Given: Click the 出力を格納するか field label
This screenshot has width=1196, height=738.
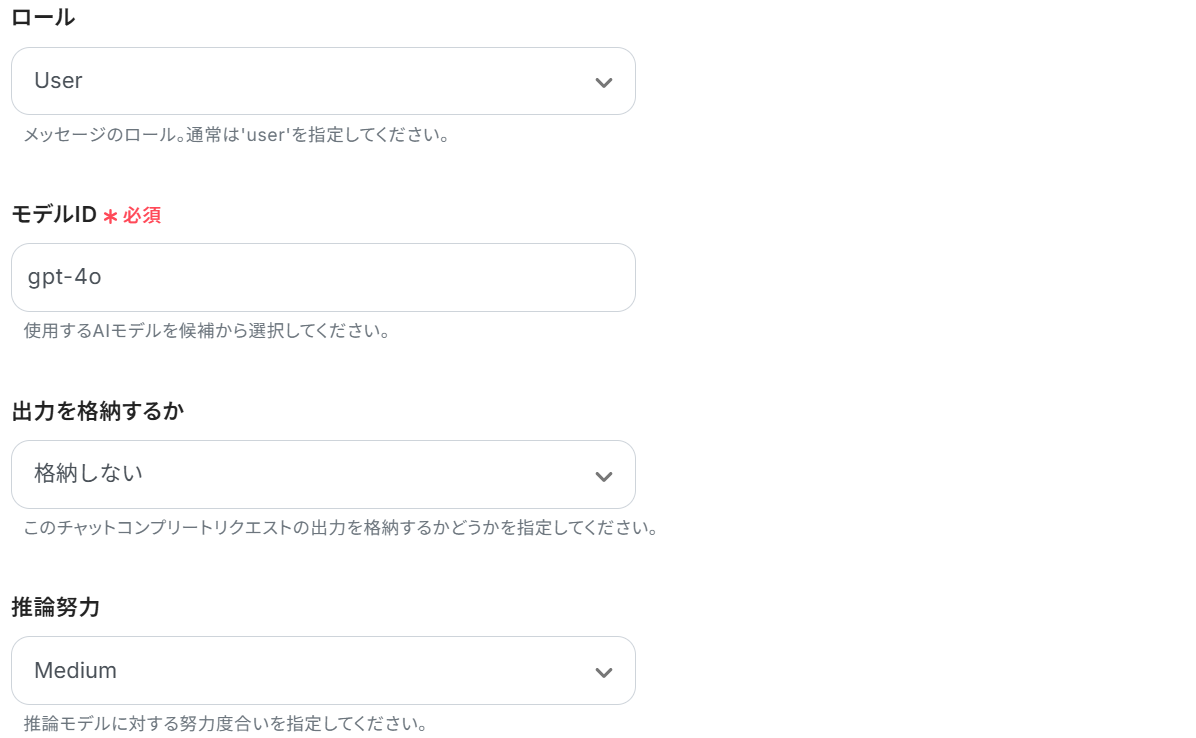Looking at the screenshot, I should pos(98,411).
